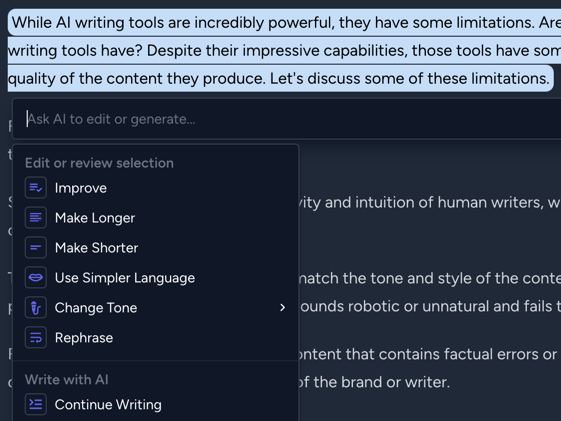Choose the Make Shorter option
Viewport: 561px width, 421px height.
tap(156, 248)
